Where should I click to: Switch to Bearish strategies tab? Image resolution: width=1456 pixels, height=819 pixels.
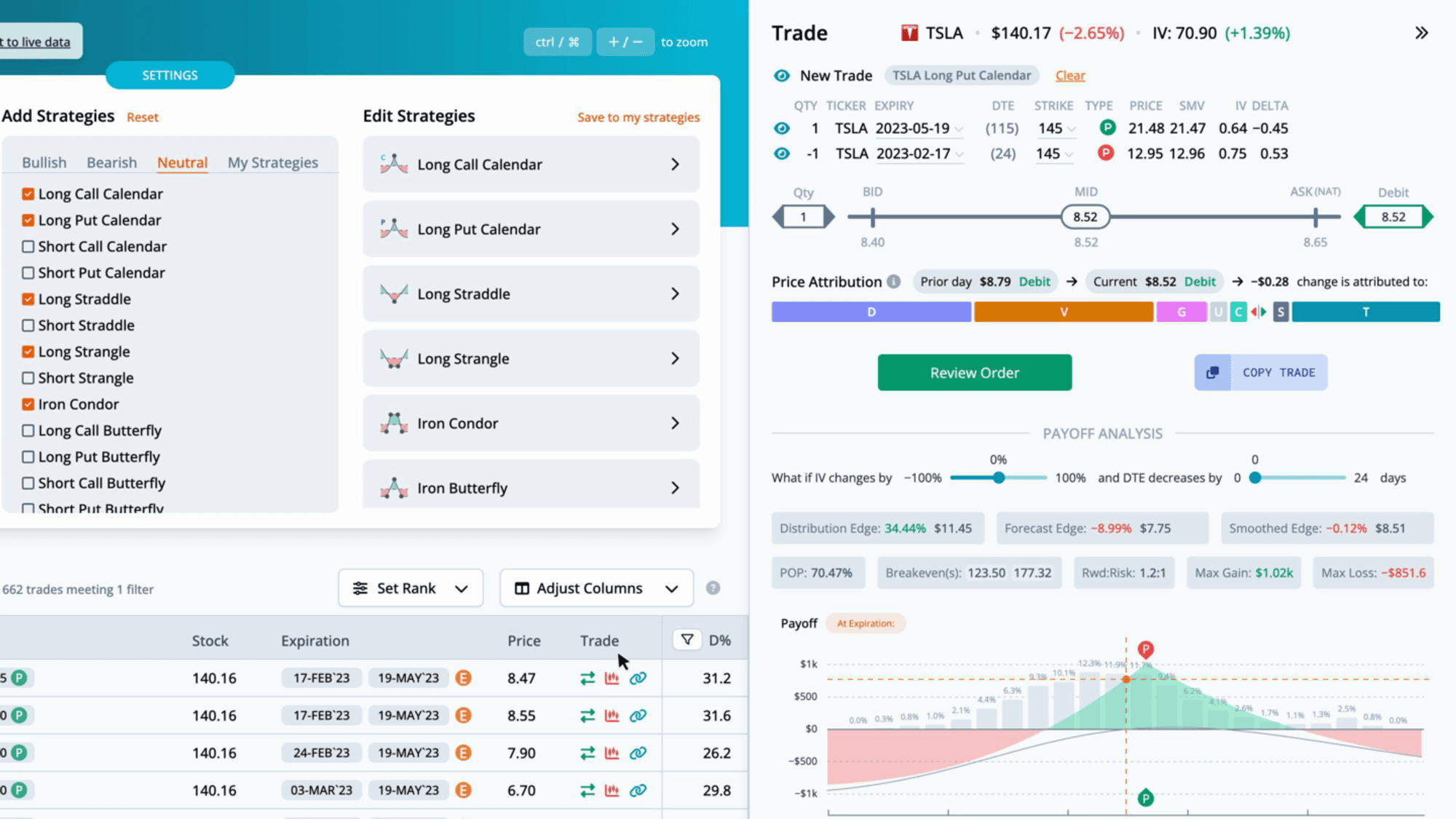click(x=111, y=162)
